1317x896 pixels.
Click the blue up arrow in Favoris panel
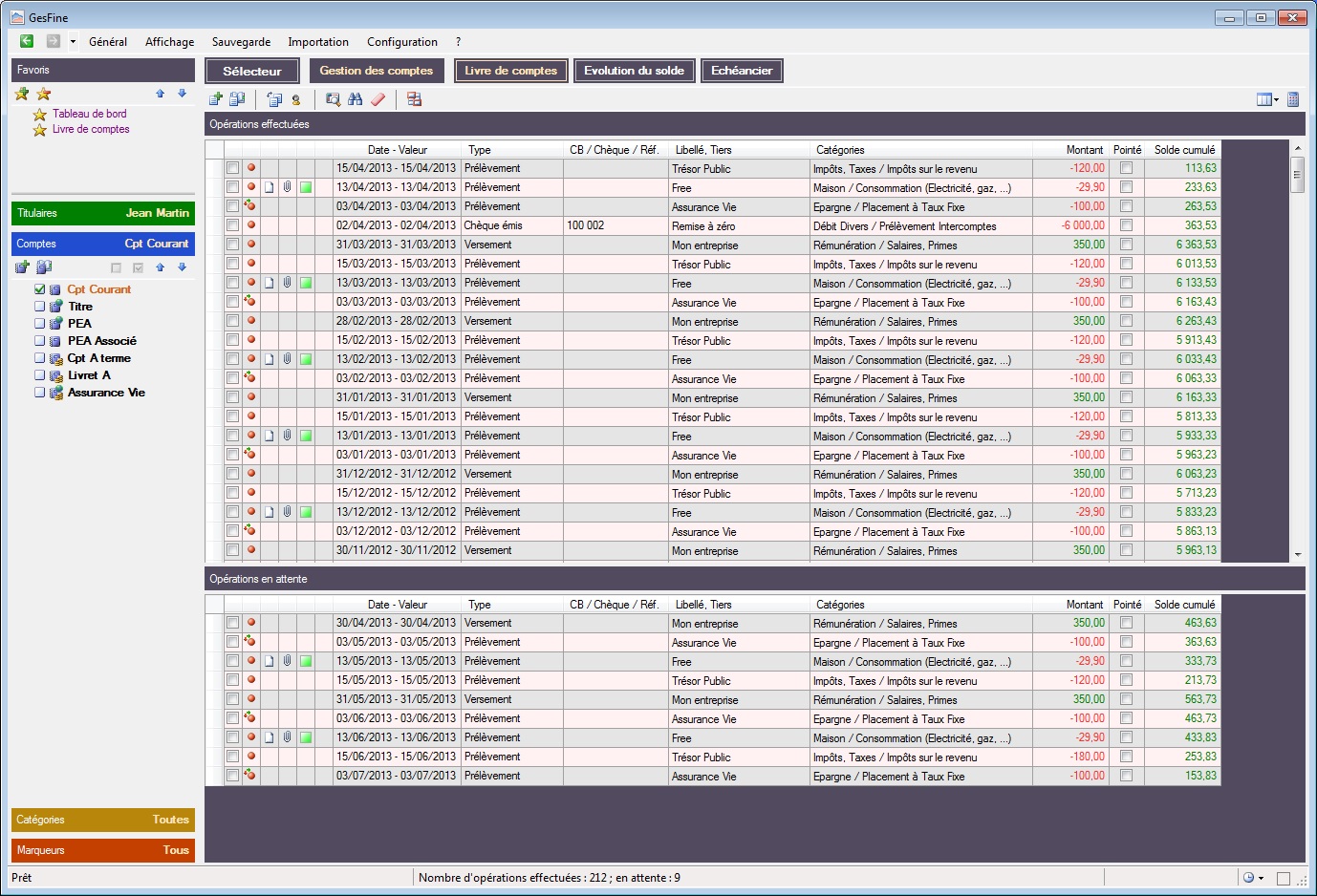pos(161,94)
